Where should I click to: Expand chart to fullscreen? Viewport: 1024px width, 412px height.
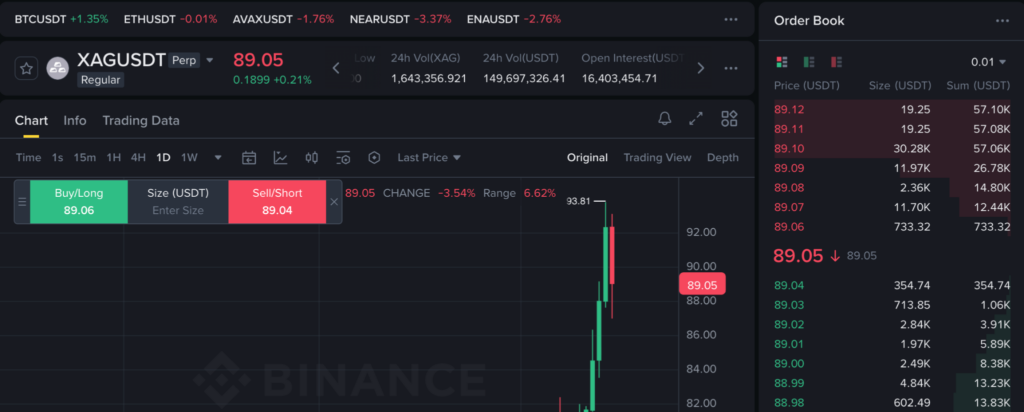click(x=696, y=119)
